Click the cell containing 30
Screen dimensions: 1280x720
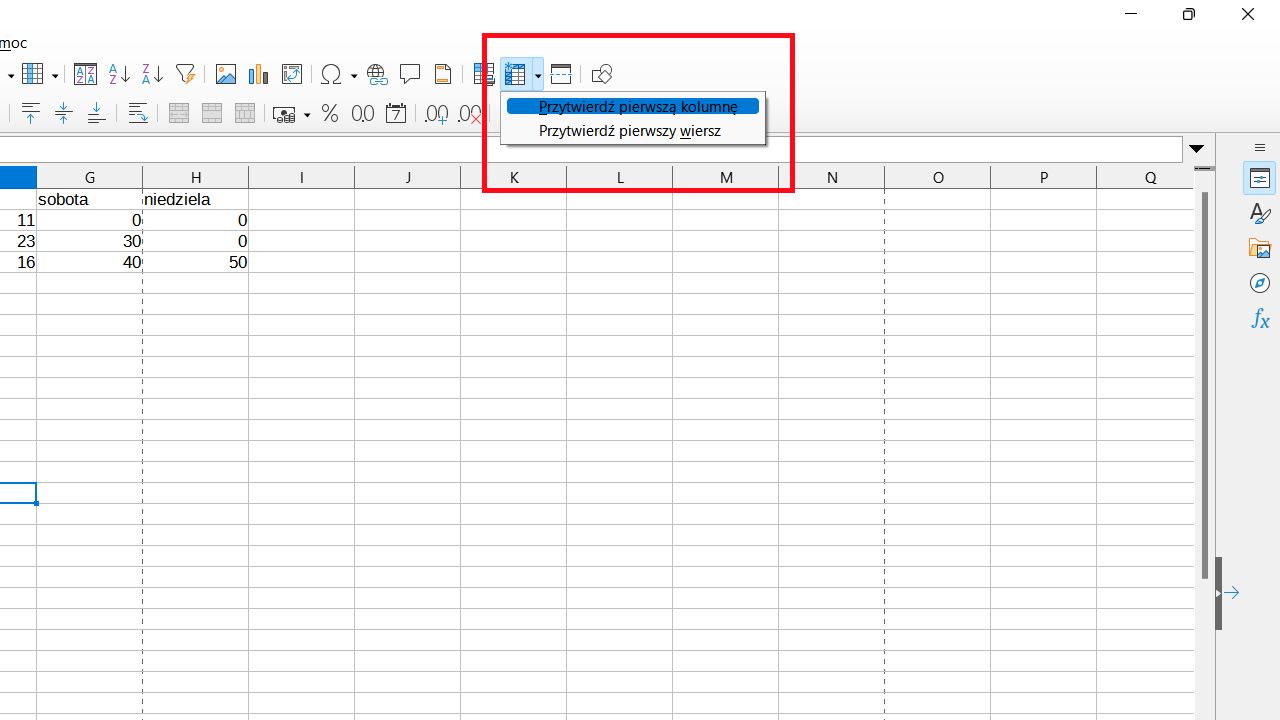click(90, 241)
